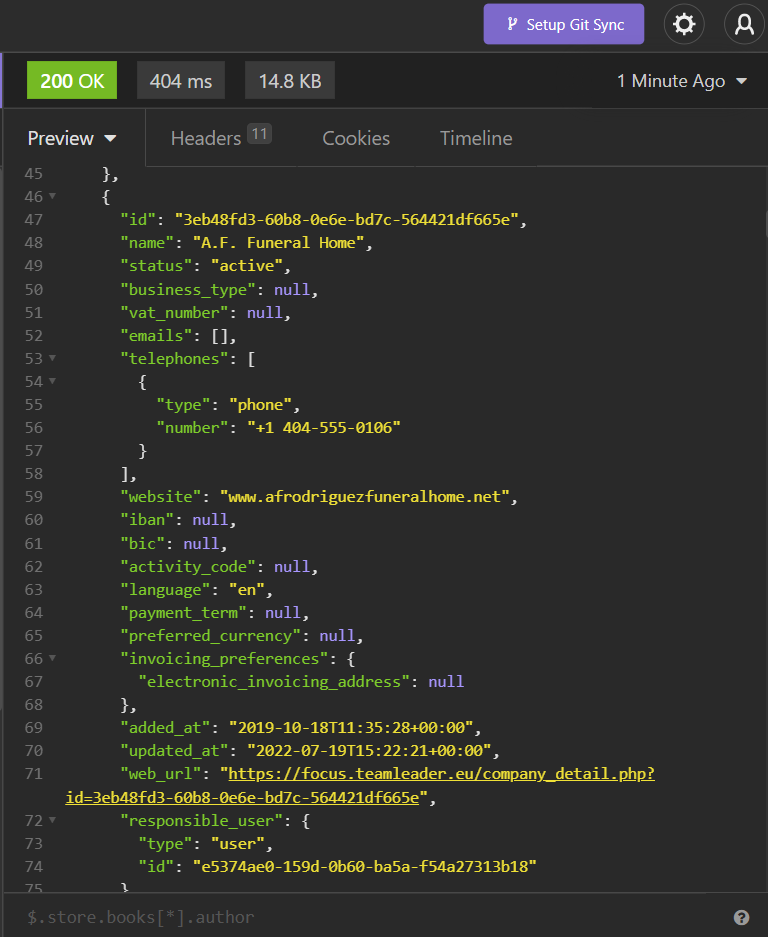Click the business_type key
Viewport: 768px width, 937px height.
(x=188, y=290)
